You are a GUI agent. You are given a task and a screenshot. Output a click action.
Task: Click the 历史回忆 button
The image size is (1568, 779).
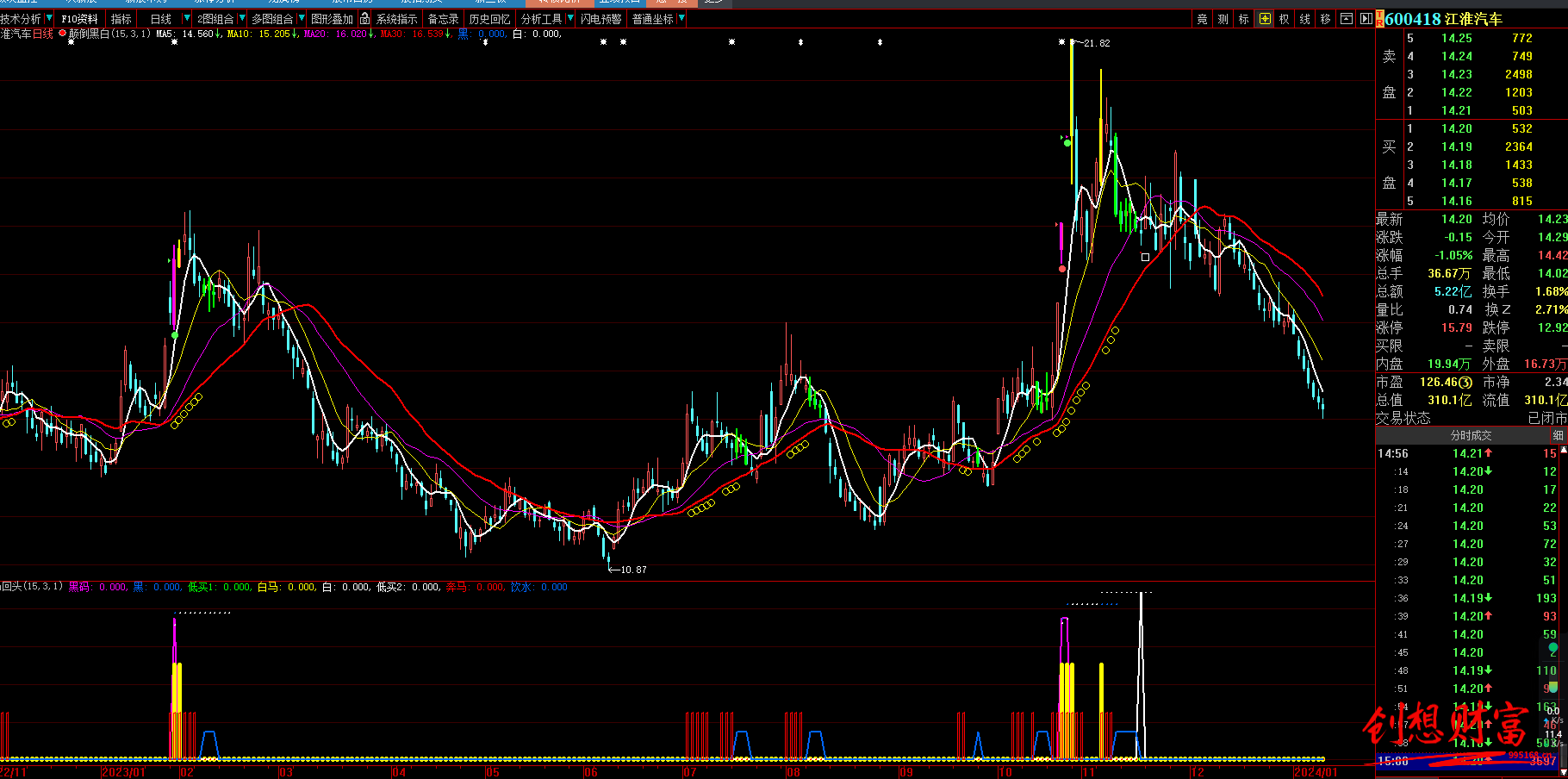489,19
